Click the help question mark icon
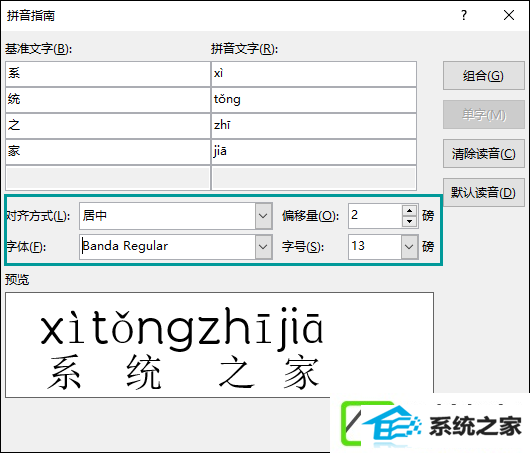The height and width of the screenshot is (453, 530). click(464, 16)
